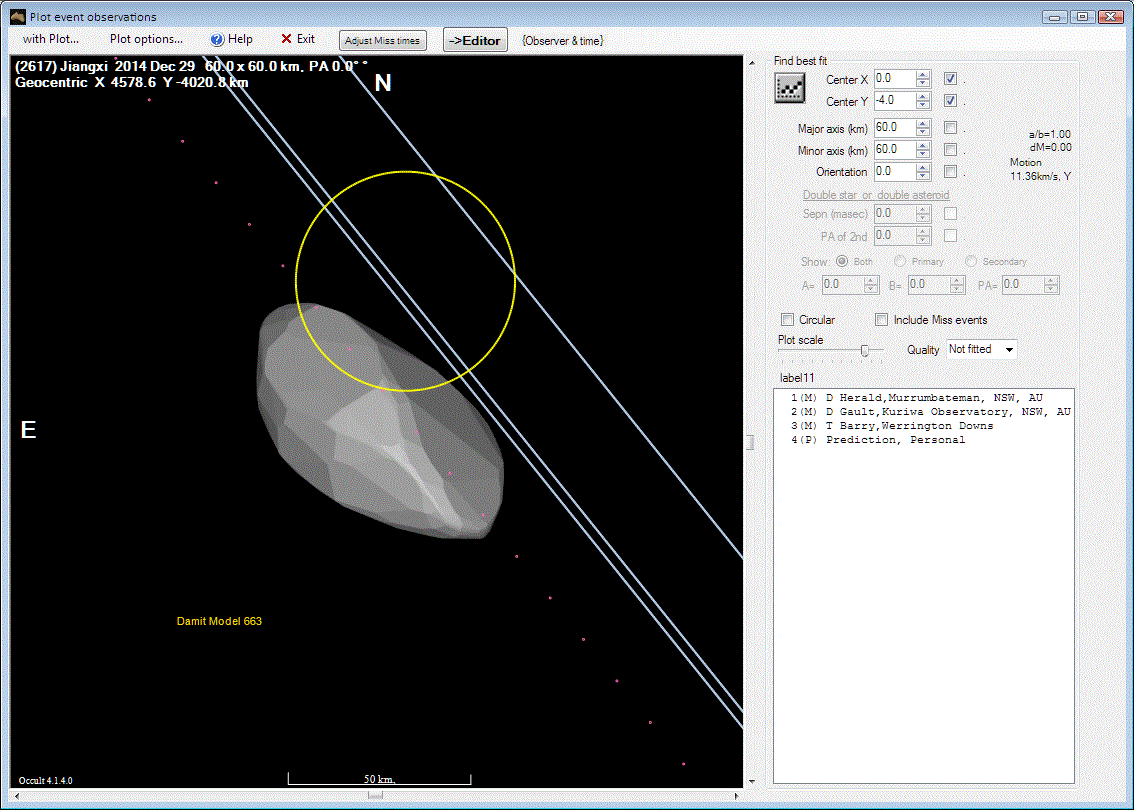This screenshot has height=810, width=1134.
Task: Click the red X Exit icon
Action: pos(286,39)
